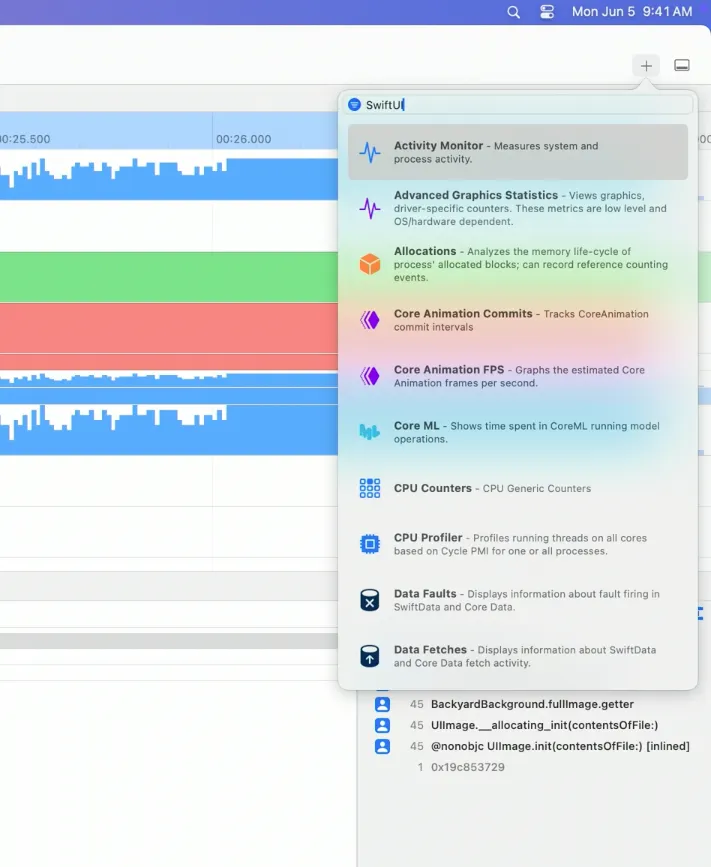Viewport: 711px width, 867px height.
Task: Select the CPU Profiler instrument
Action: [518, 544]
